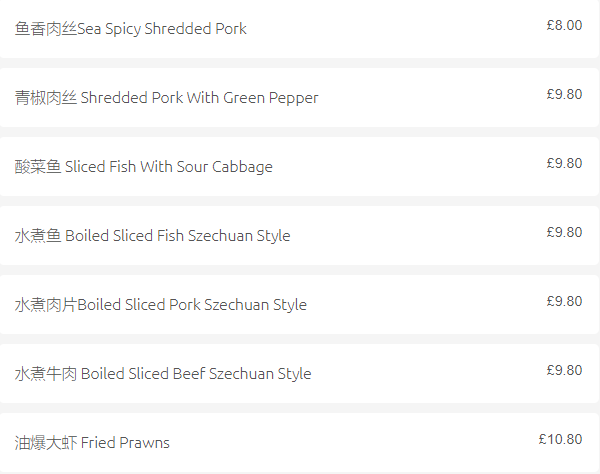Click the 油爆大虾 Chinese dish name
Image resolution: width=600 pixels, height=474 pixels.
click(46, 443)
